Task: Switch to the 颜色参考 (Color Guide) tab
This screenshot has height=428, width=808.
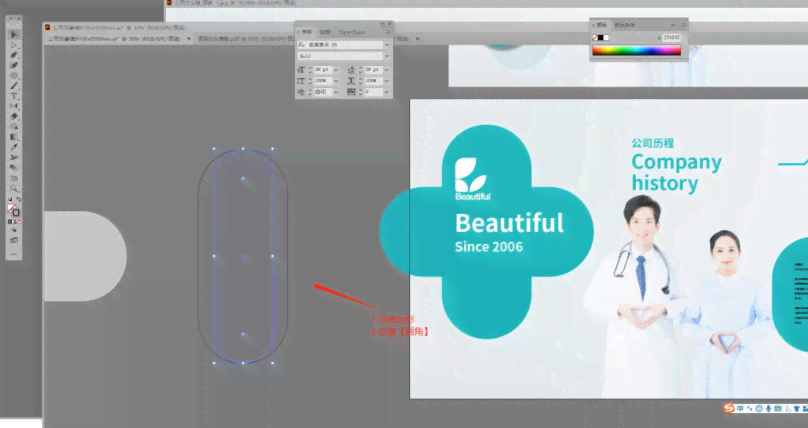Action: [x=625, y=25]
